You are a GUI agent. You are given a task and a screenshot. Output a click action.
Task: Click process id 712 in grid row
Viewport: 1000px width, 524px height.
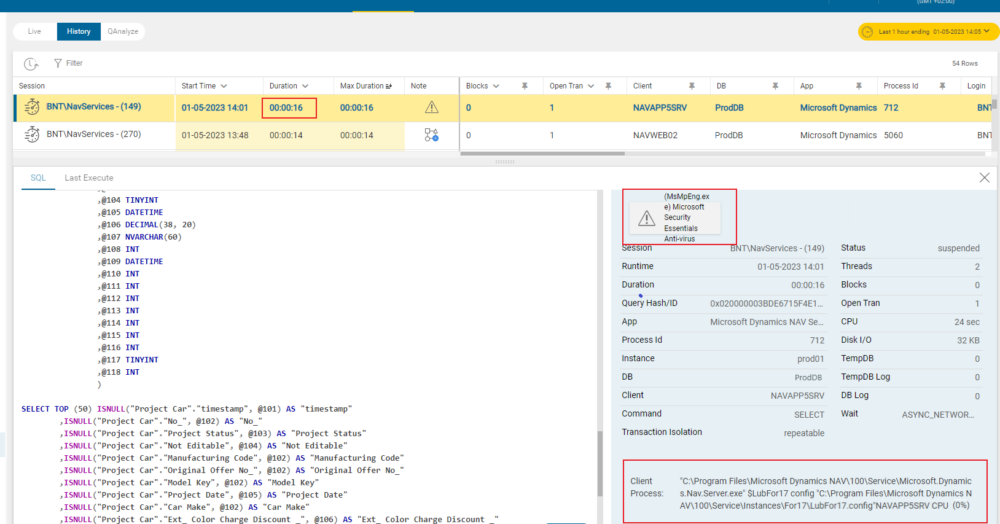(x=891, y=108)
